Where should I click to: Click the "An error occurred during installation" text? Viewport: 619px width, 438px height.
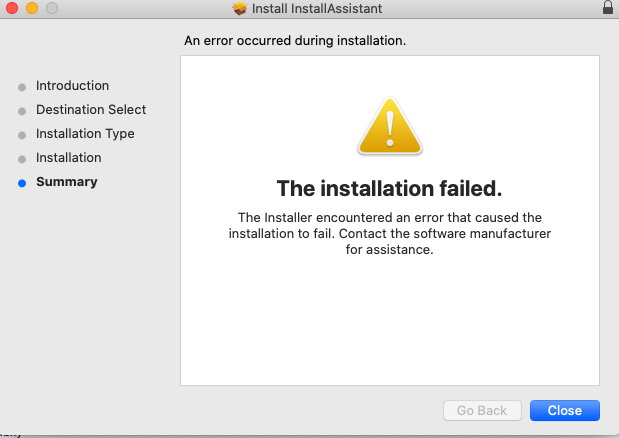tap(295, 41)
